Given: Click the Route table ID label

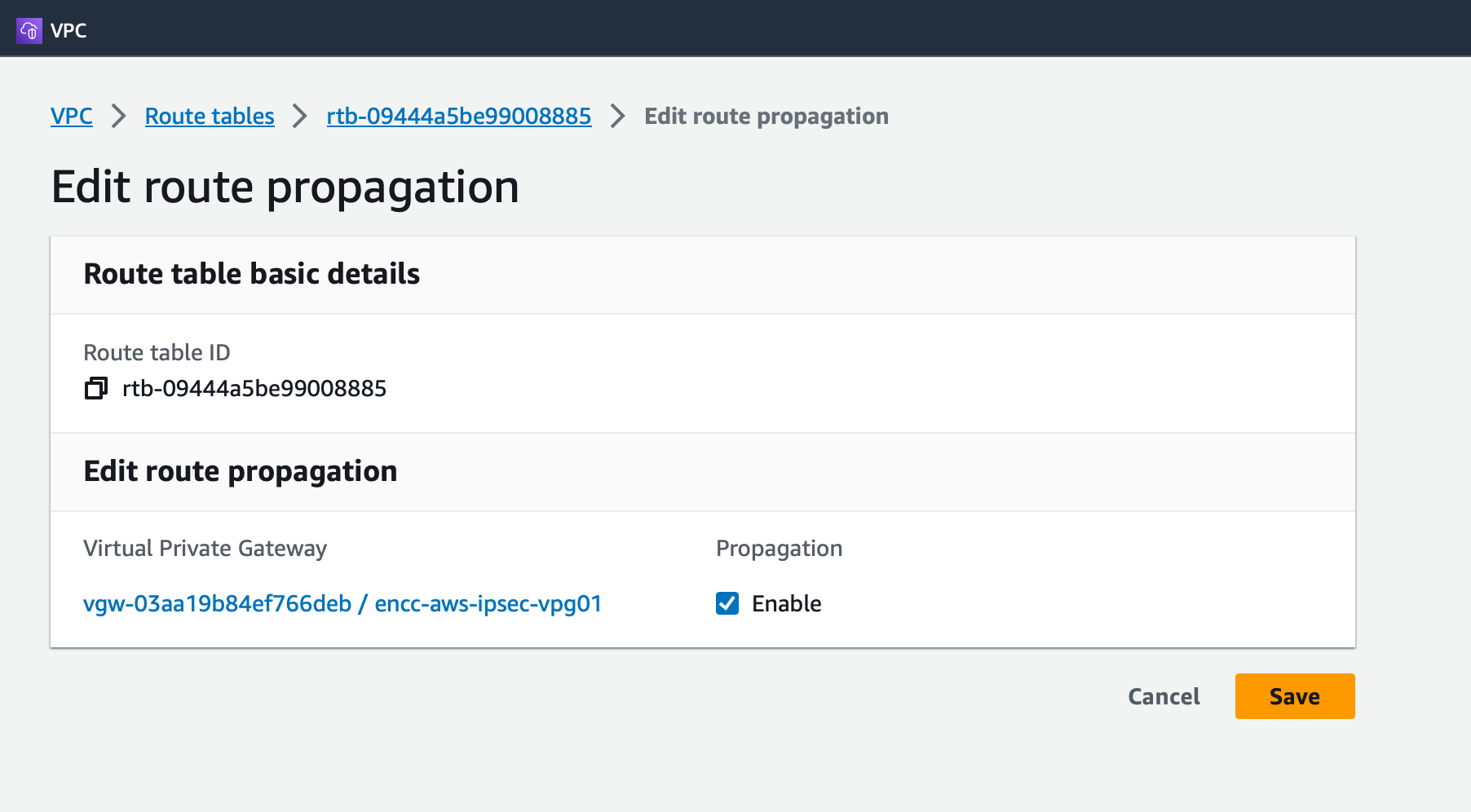Looking at the screenshot, I should 157,353.
